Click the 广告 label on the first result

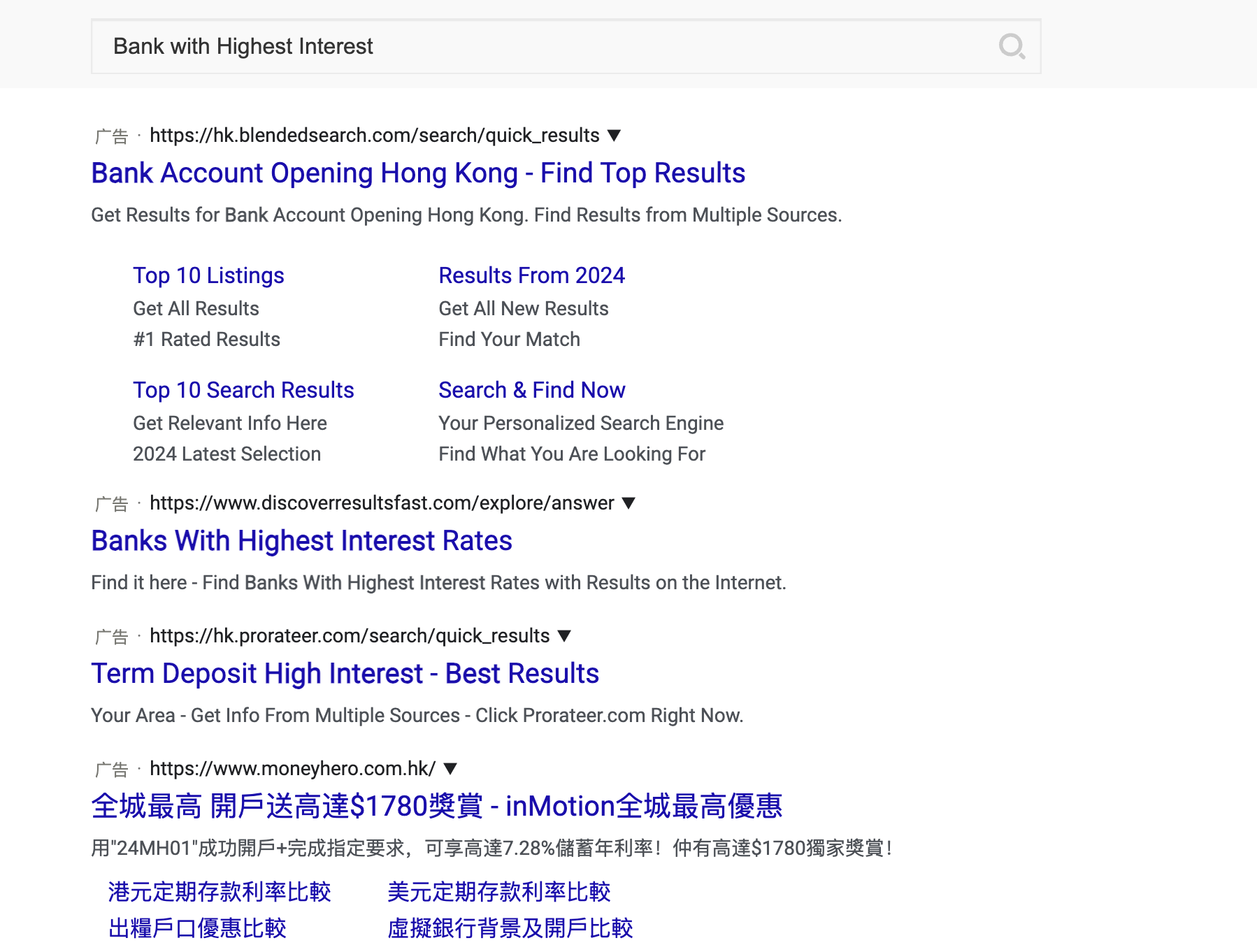tap(112, 135)
